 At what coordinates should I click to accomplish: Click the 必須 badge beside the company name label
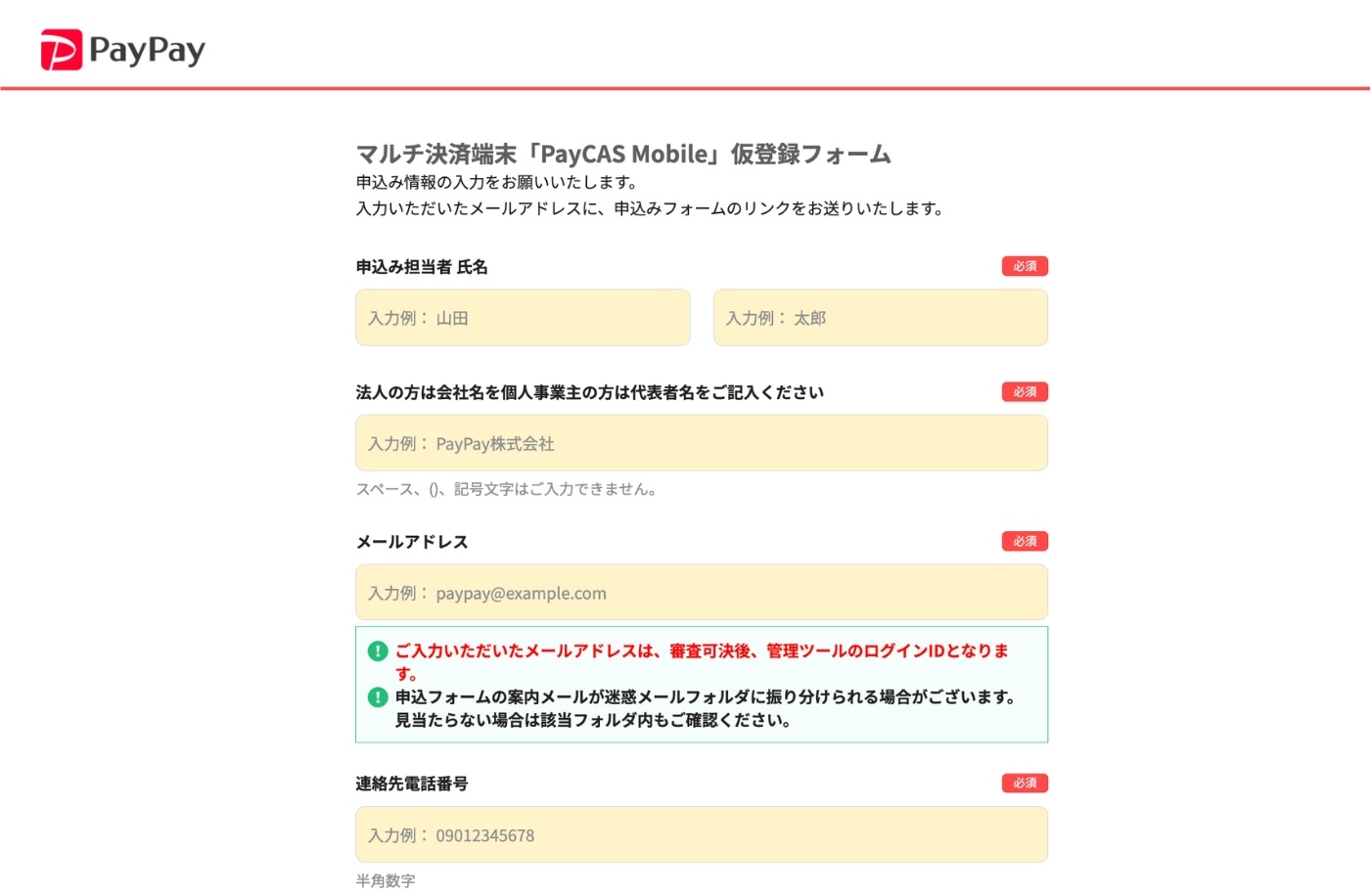[x=1025, y=392]
